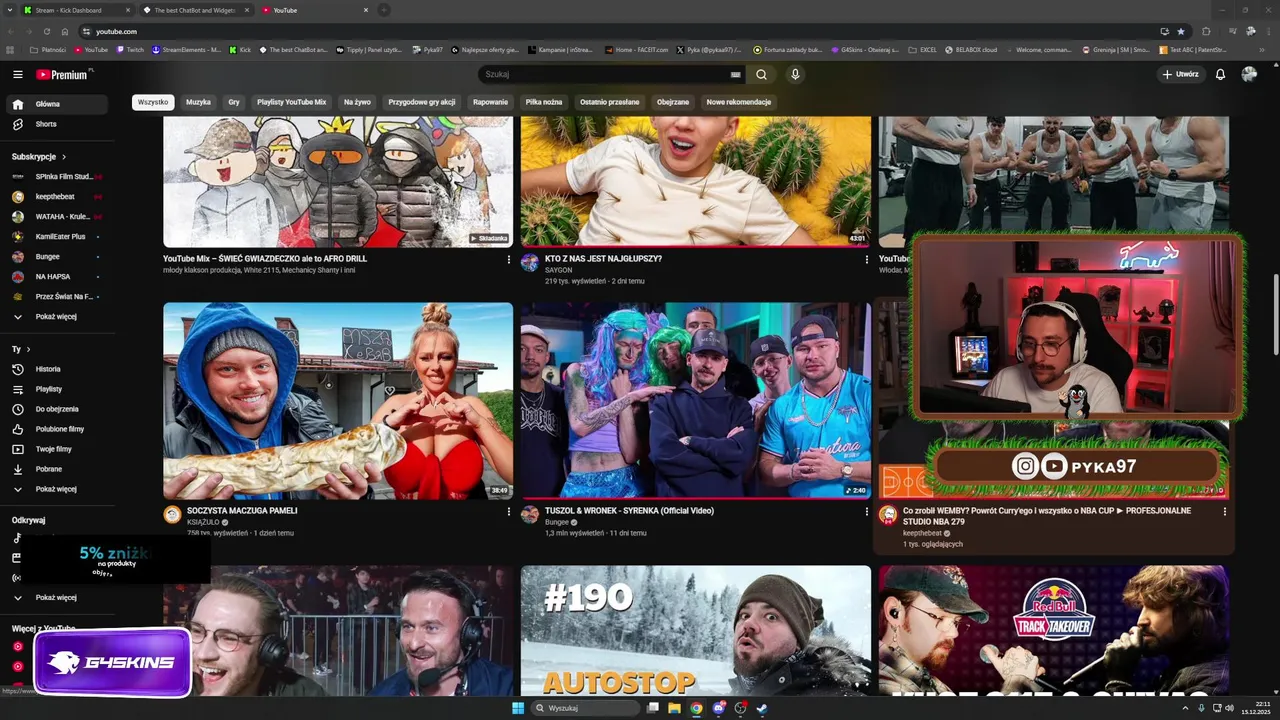The width and height of the screenshot is (1280, 720).
Task: Open Twitch bookmark in bookmarks bar
Action: tap(130, 49)
